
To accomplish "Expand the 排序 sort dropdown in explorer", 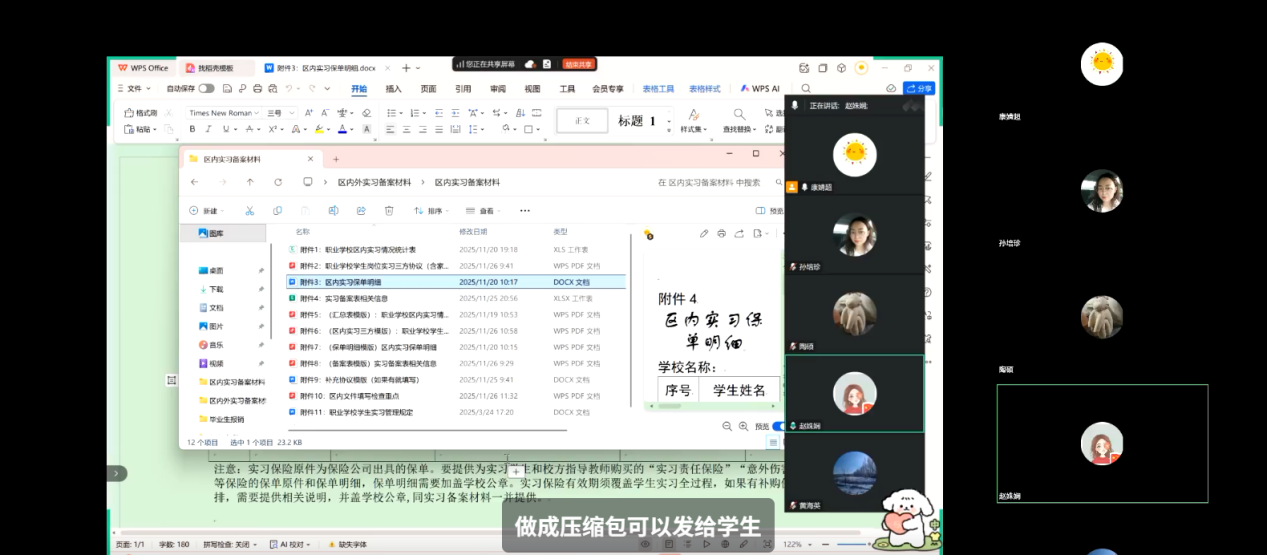I will point(434,211).
